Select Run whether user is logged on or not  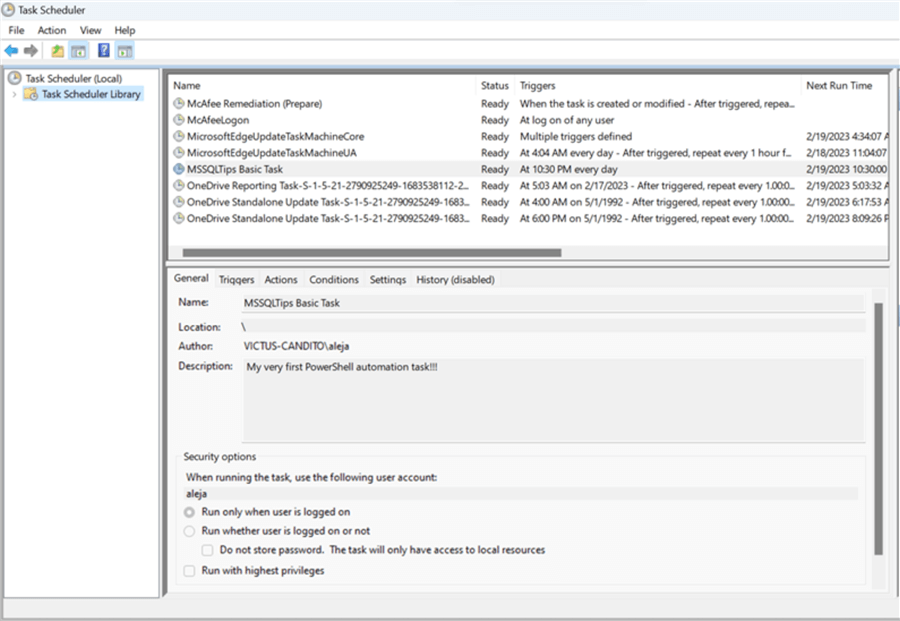(x=189, y=531)
